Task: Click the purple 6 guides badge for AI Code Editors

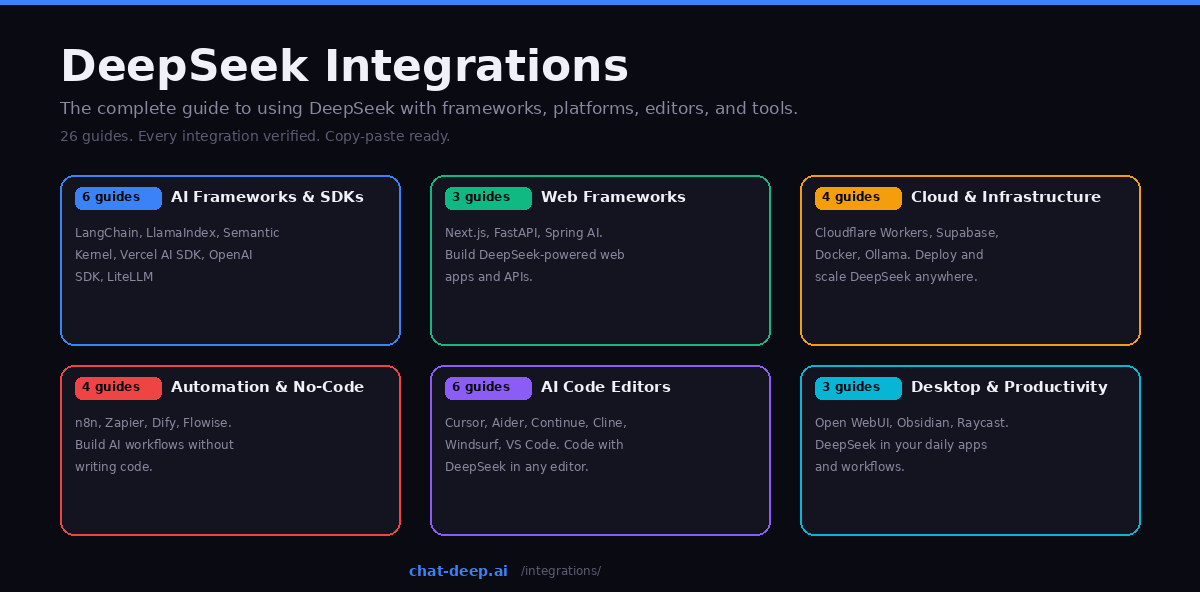Action: click(x=487, y=388)
